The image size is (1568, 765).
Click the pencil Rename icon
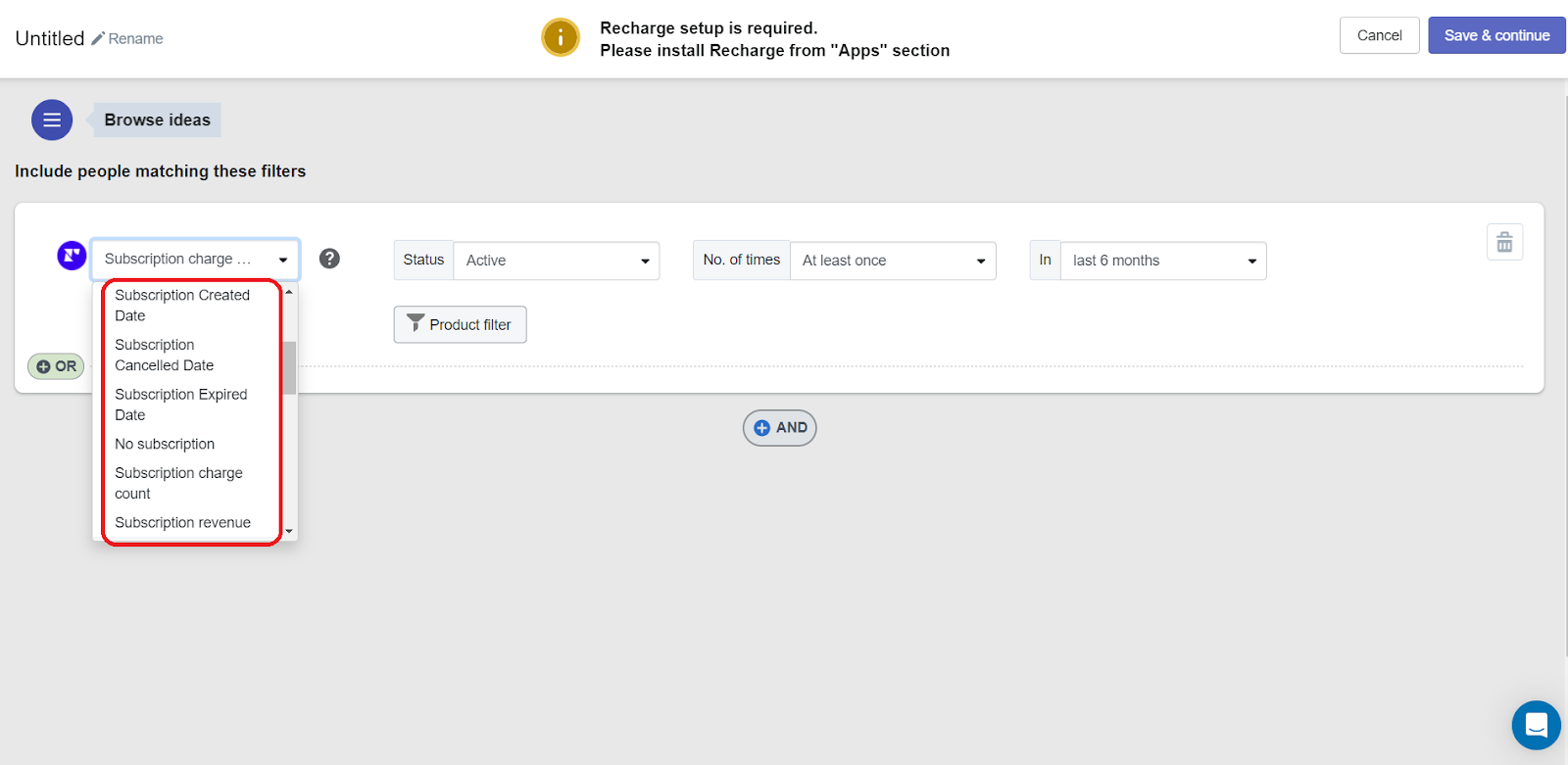tap(98, 38)
